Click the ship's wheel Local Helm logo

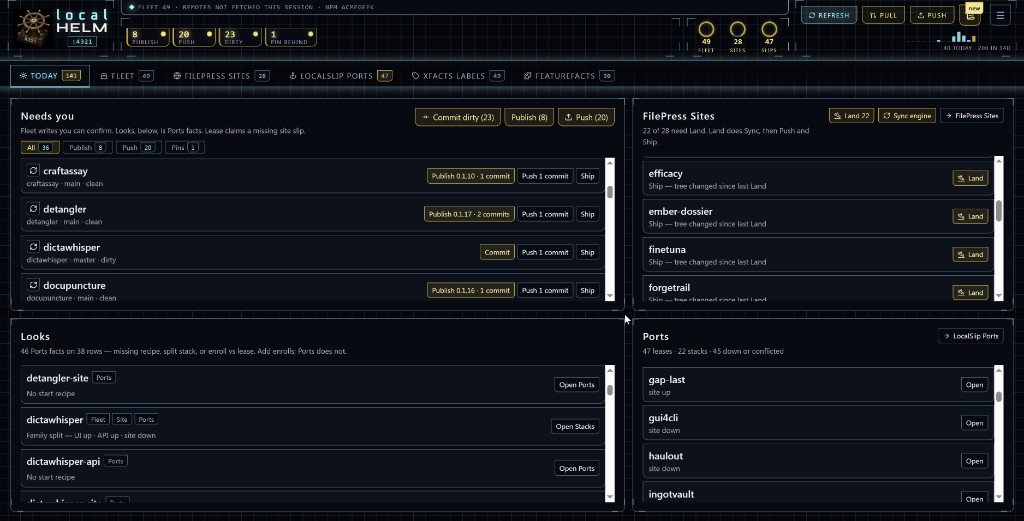coord(33,27)
